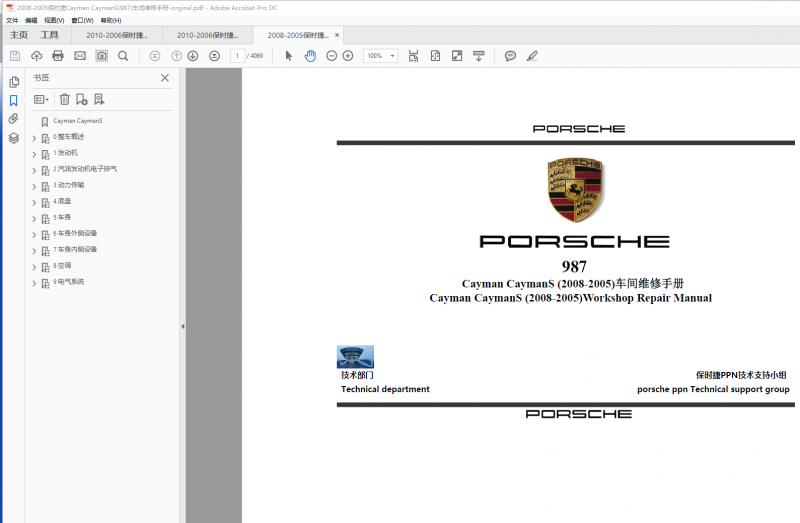The height and width of the screenshot is (523, 800).
Task: Expand the 3 动力传输 bookmark
Action: click(34, 187)
